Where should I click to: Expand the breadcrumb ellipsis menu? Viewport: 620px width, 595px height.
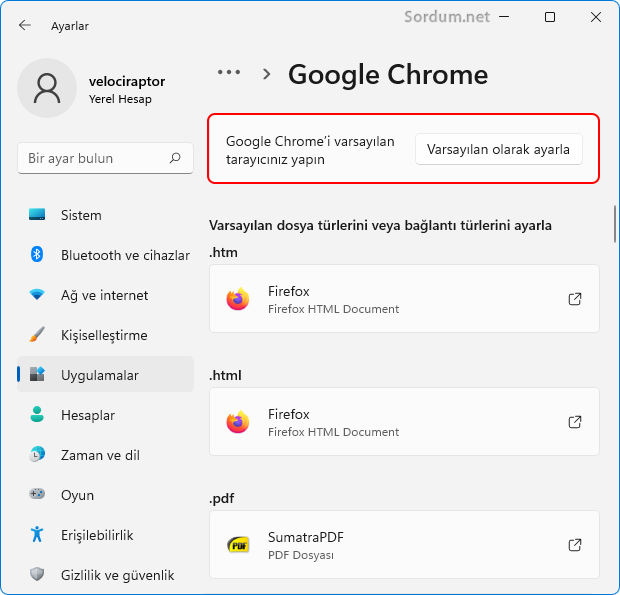tap(229, 72)
